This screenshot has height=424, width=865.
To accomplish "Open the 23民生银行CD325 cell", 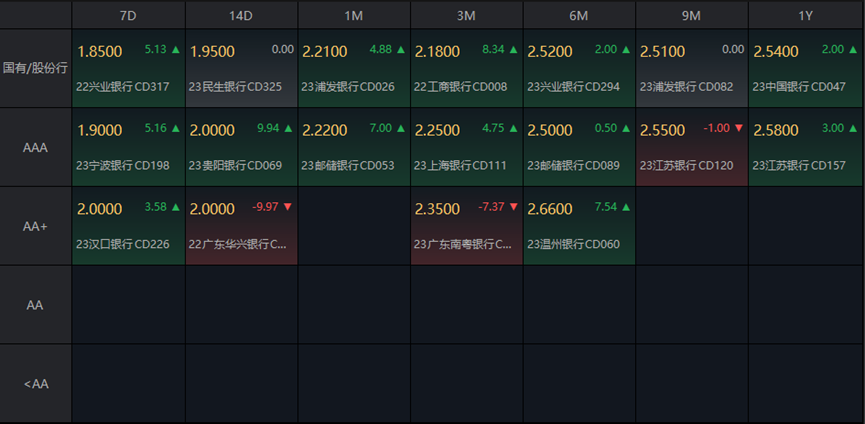I will [242, 68].
